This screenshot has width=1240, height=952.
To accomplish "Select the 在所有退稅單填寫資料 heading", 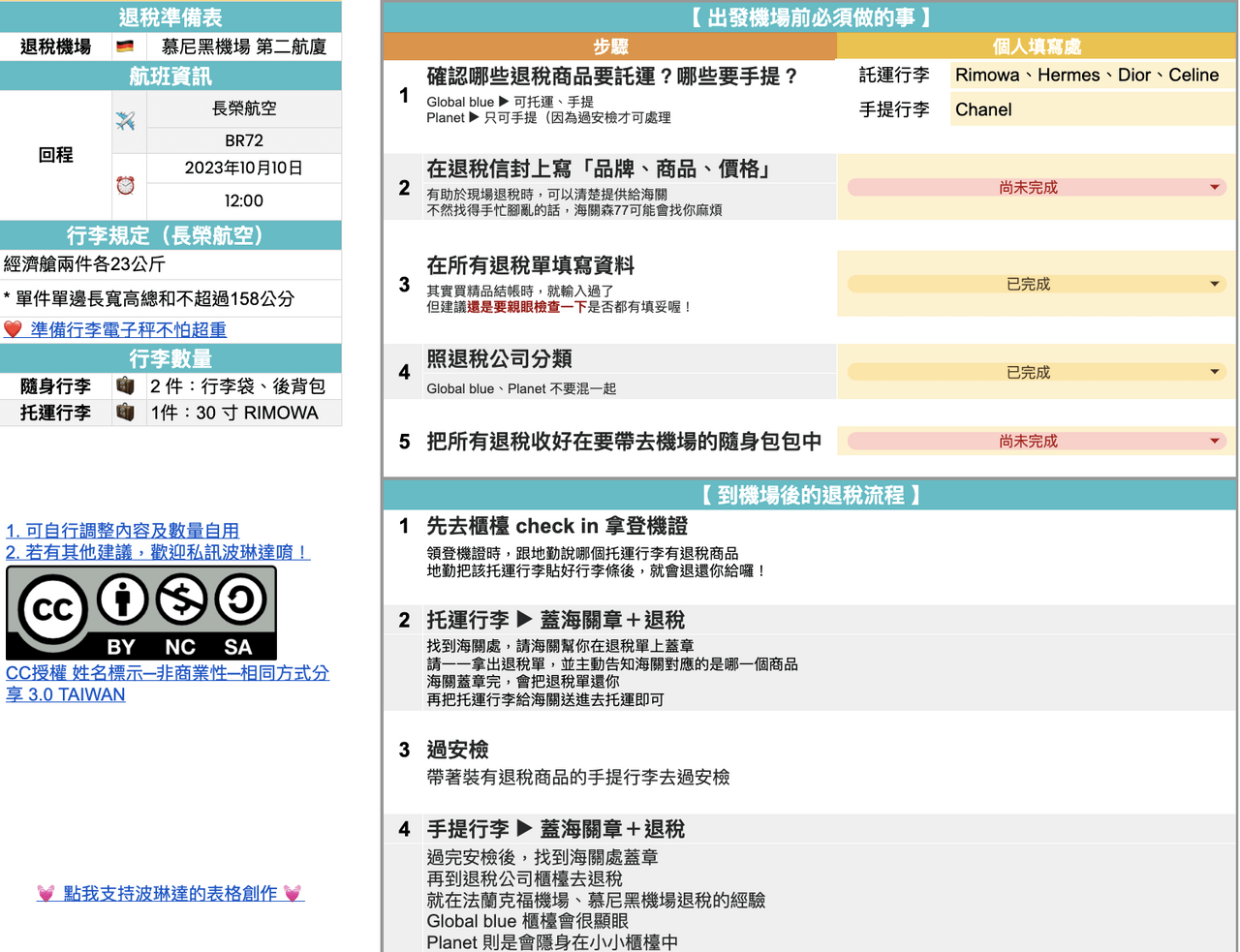I will tap(531, 265).
